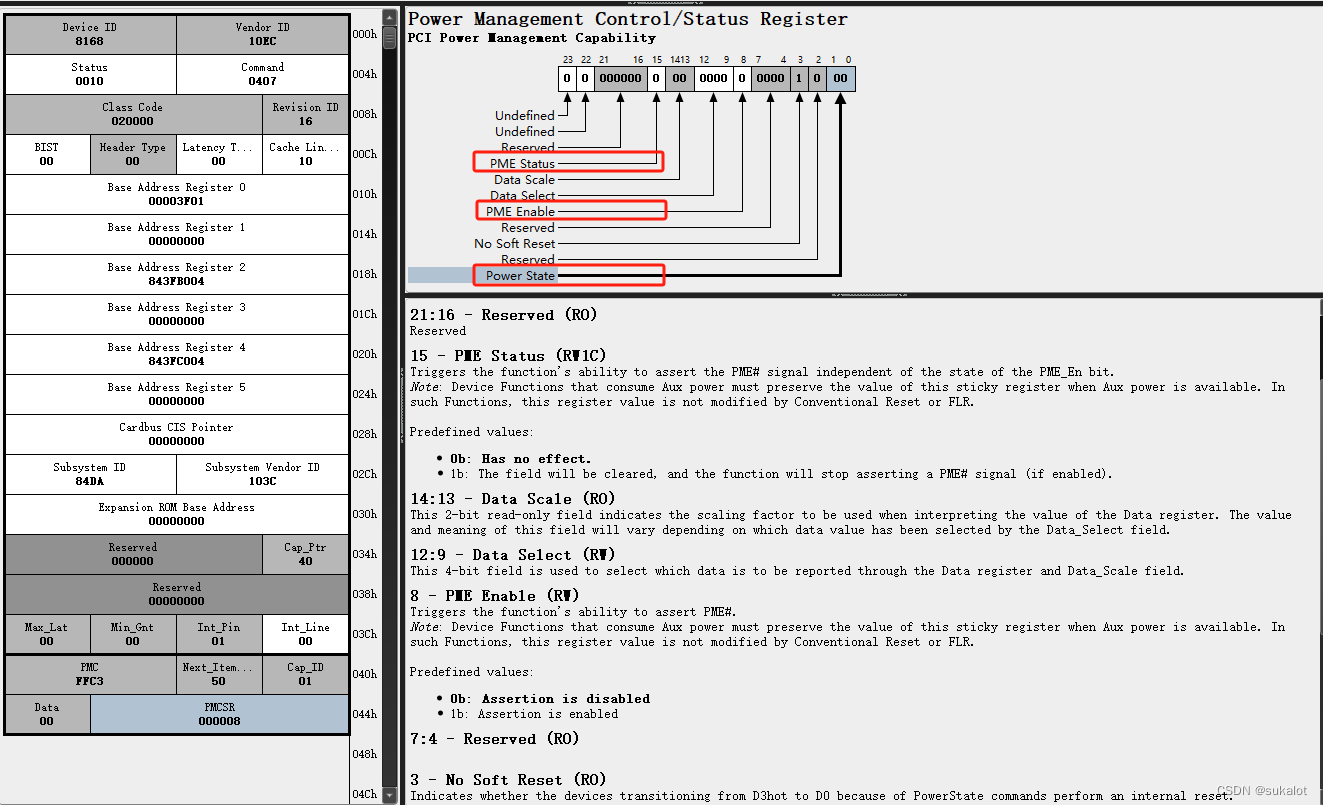The height and width of the screenshot is (805, 1323).
Task: Click the Next_Item... 50 cell
Action: click(219, 675)
